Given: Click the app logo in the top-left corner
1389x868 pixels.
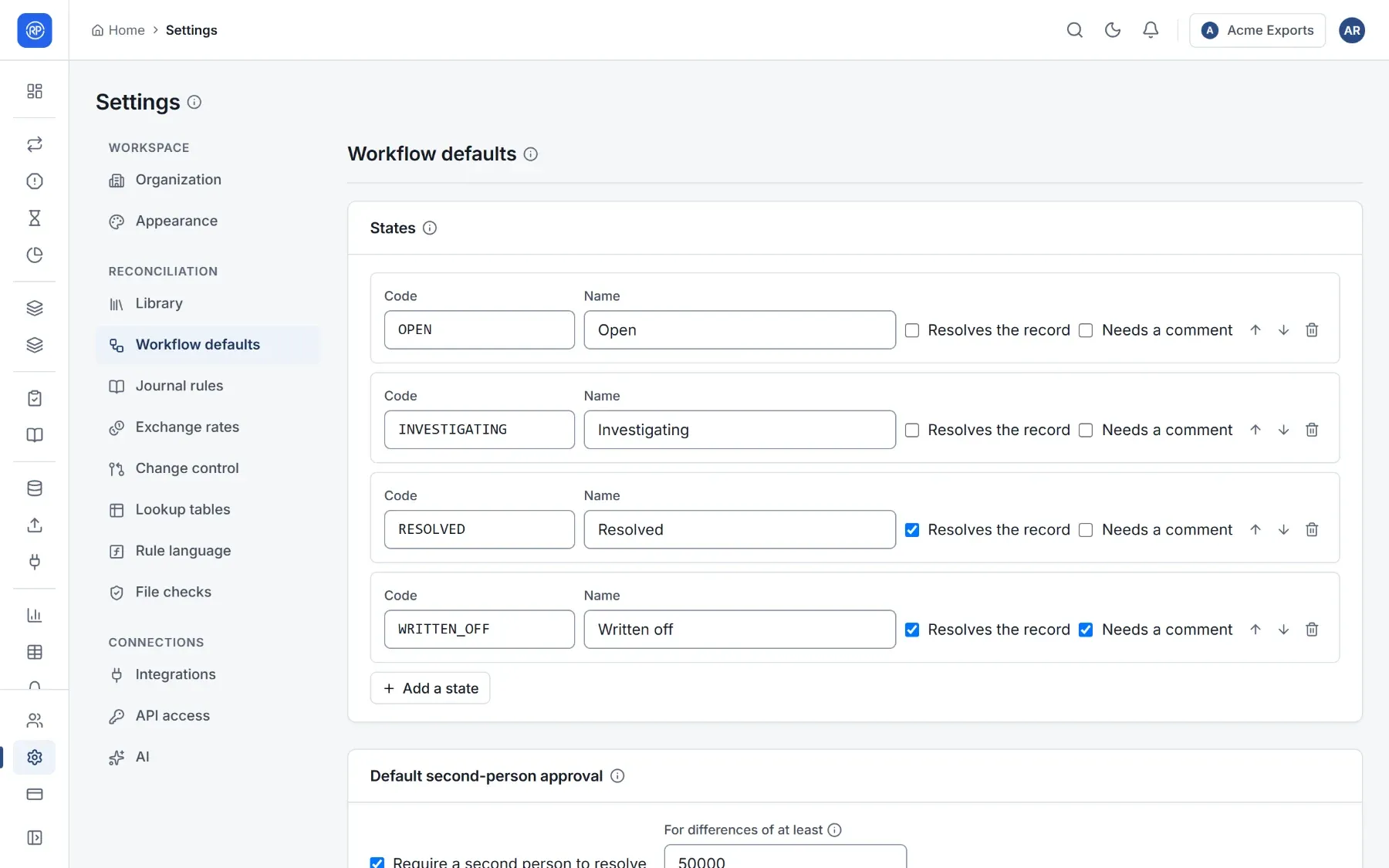Looking at the screenshot, I should point(35,30).
